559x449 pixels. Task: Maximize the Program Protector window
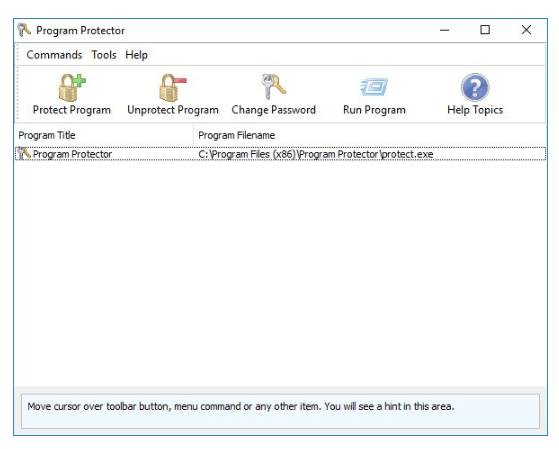pos(485,30)
